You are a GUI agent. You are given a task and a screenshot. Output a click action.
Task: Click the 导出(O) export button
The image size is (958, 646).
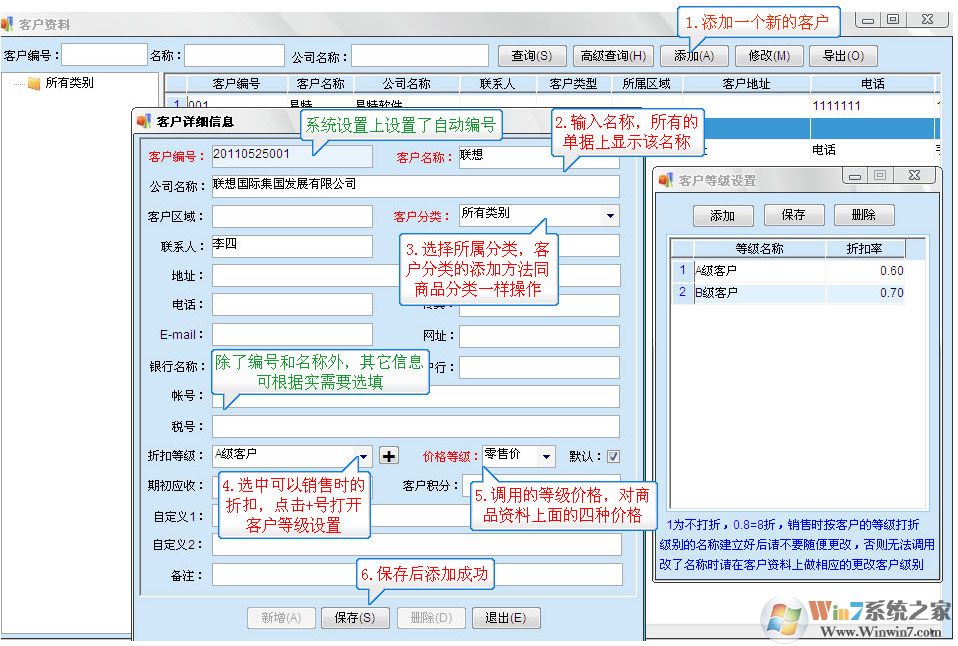pos(843,55)
